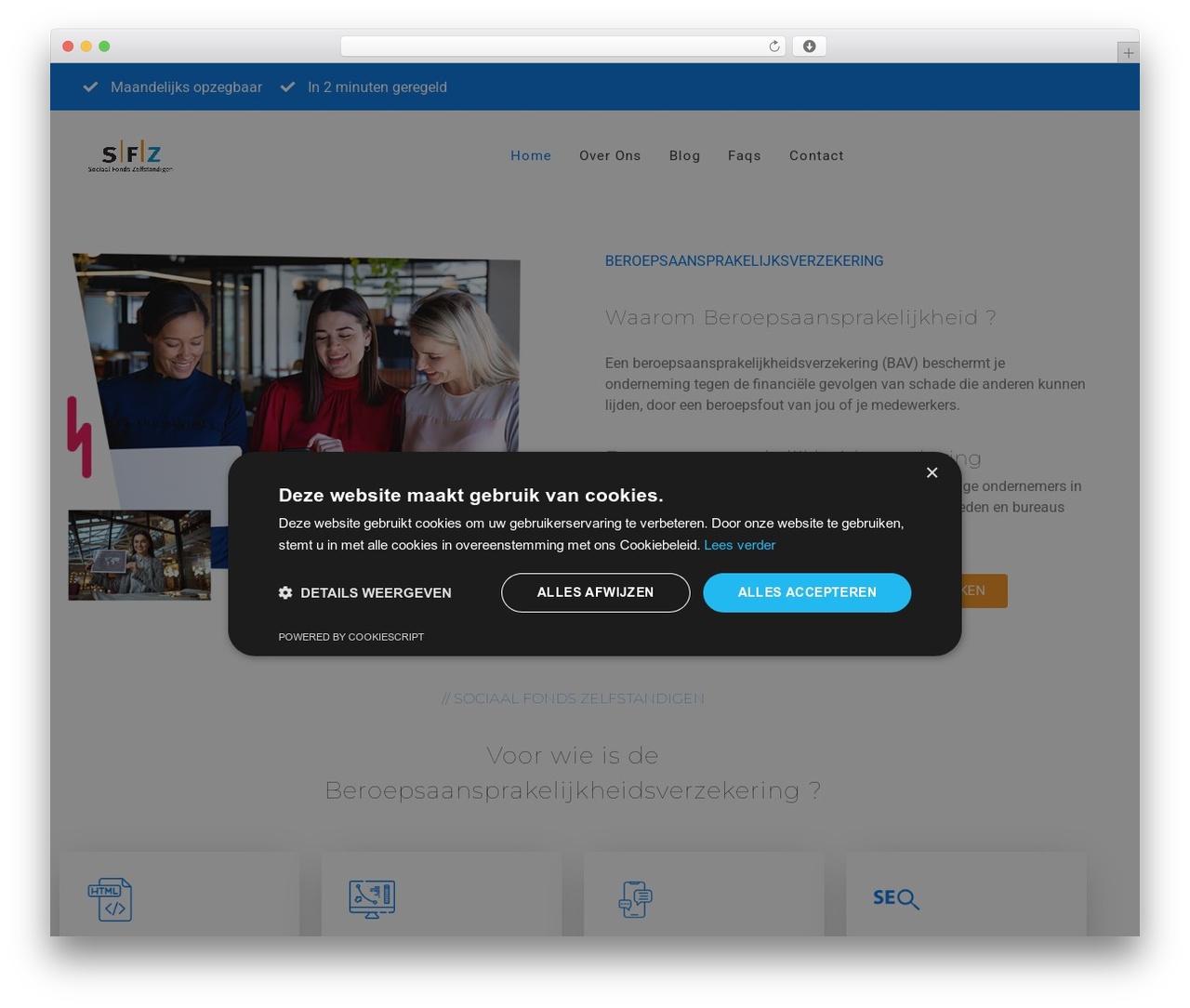Click the gear icon beside Details Weergeven
Viewport: 1190px width, 1008px height.
285,592
